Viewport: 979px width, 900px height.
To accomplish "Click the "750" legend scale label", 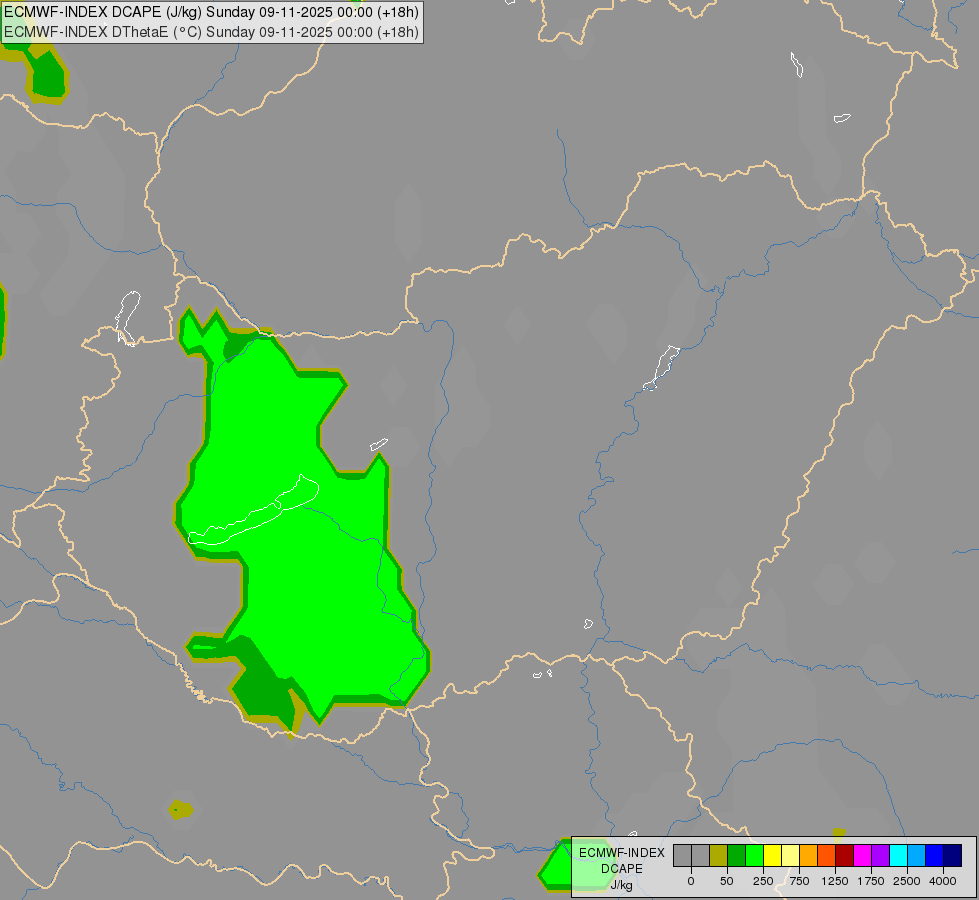I will point(799,881).
